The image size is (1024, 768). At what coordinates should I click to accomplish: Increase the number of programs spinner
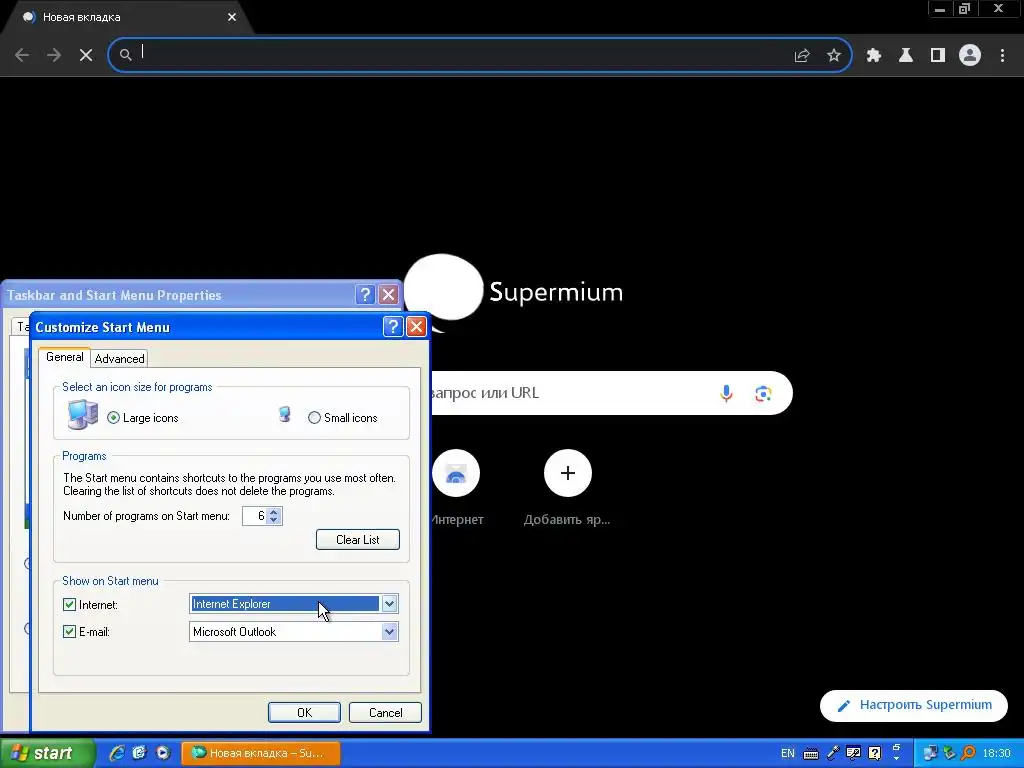(274, 511)
